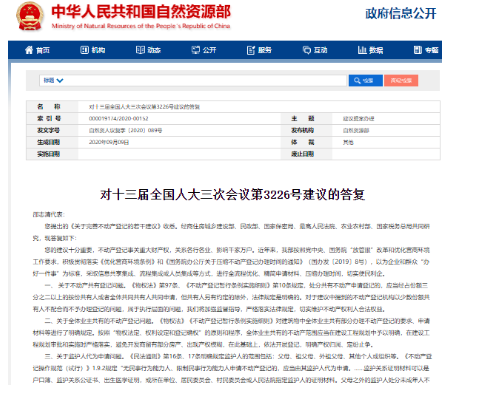Click the house icon for 首页
Viewport: 491px width, 395px height.
pyautogui.click(x=29, y=50)
